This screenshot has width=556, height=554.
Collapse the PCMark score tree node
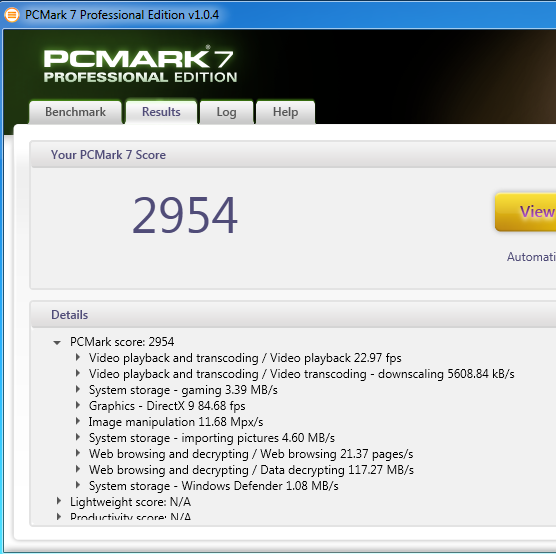(x=57, y=342)
